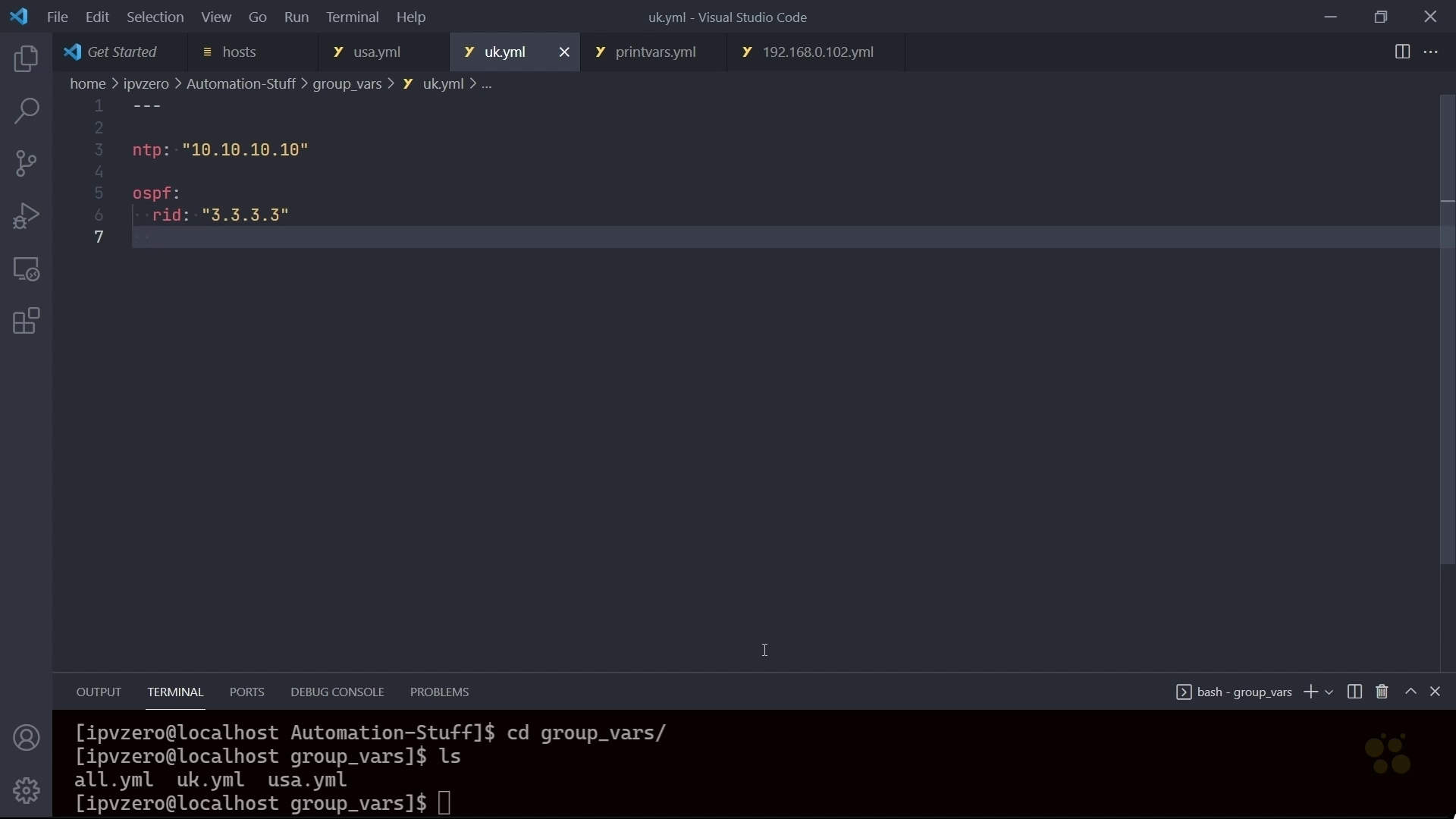Restore down the VS Code window

[x=1381, y=17]
